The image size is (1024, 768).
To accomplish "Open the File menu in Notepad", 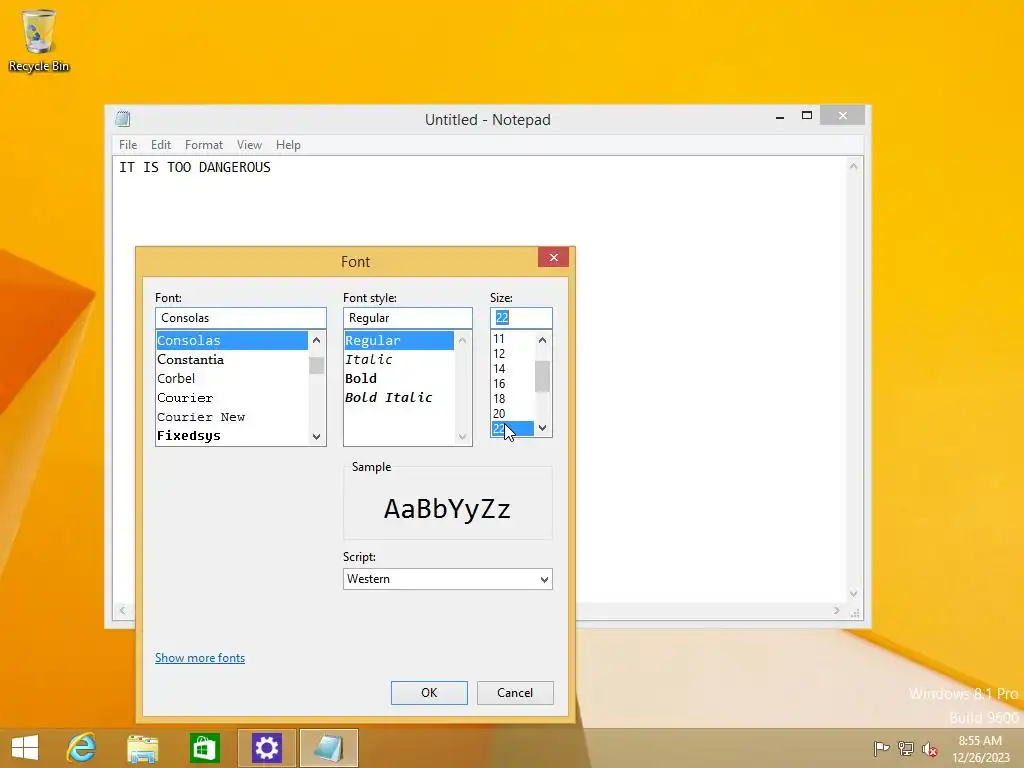I will point(128,145).
